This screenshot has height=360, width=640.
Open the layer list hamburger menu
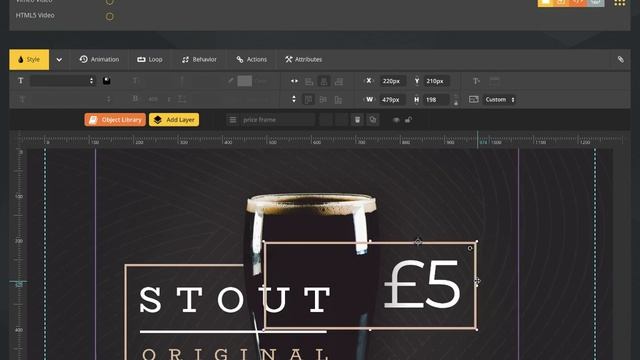click(x=232, y=120)
